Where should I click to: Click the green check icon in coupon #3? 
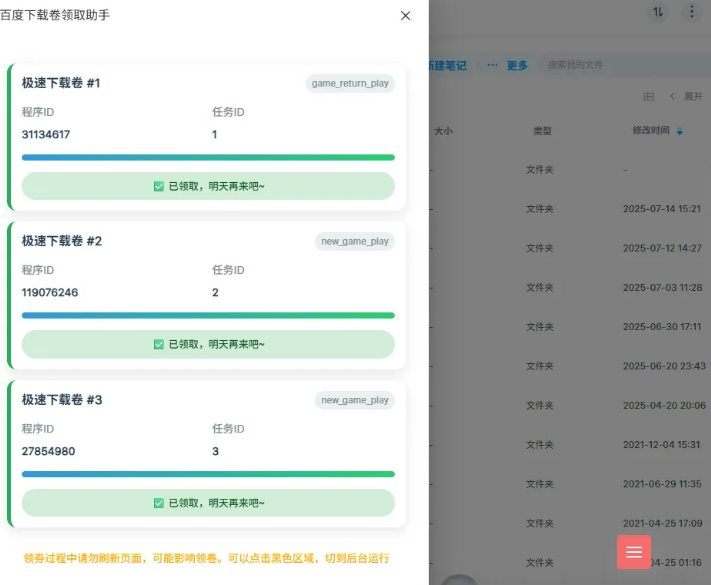tap(158, 503)
